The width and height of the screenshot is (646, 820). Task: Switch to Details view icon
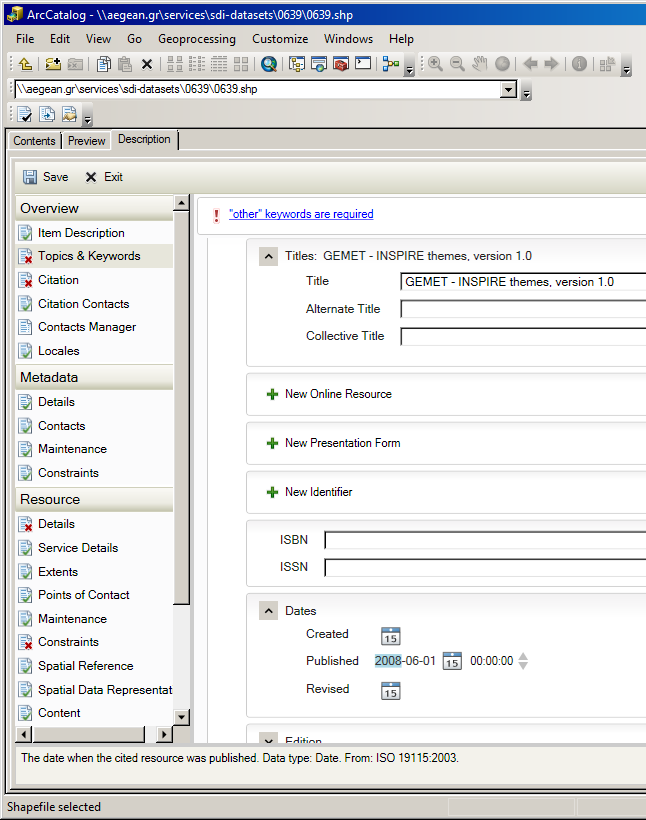219,64
